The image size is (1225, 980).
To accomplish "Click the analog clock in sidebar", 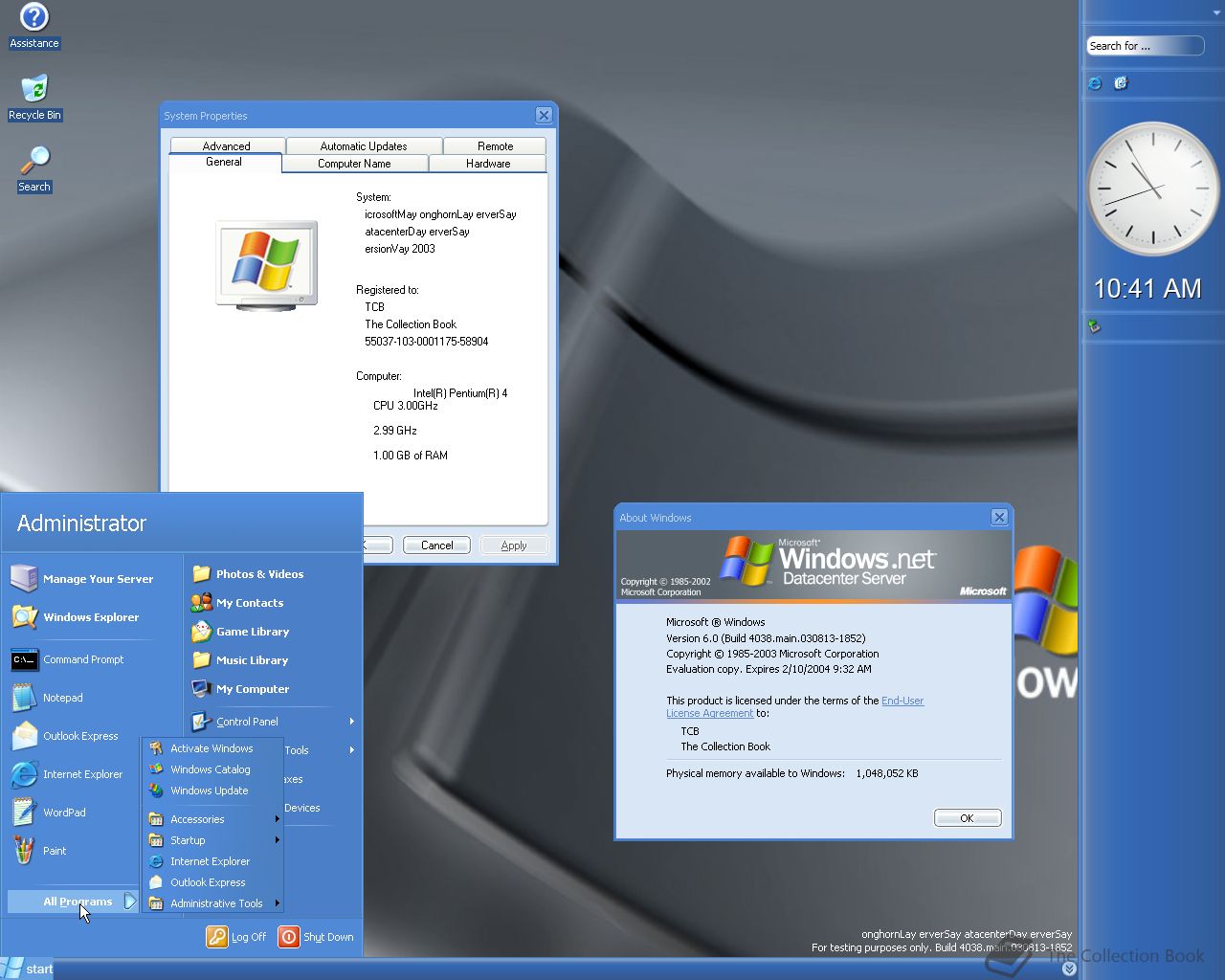I will tap(1152, 189).
